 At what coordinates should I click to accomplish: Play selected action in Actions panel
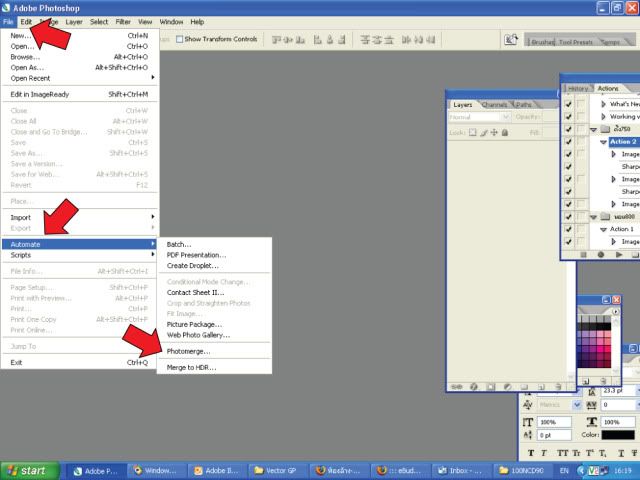(619, 255)
